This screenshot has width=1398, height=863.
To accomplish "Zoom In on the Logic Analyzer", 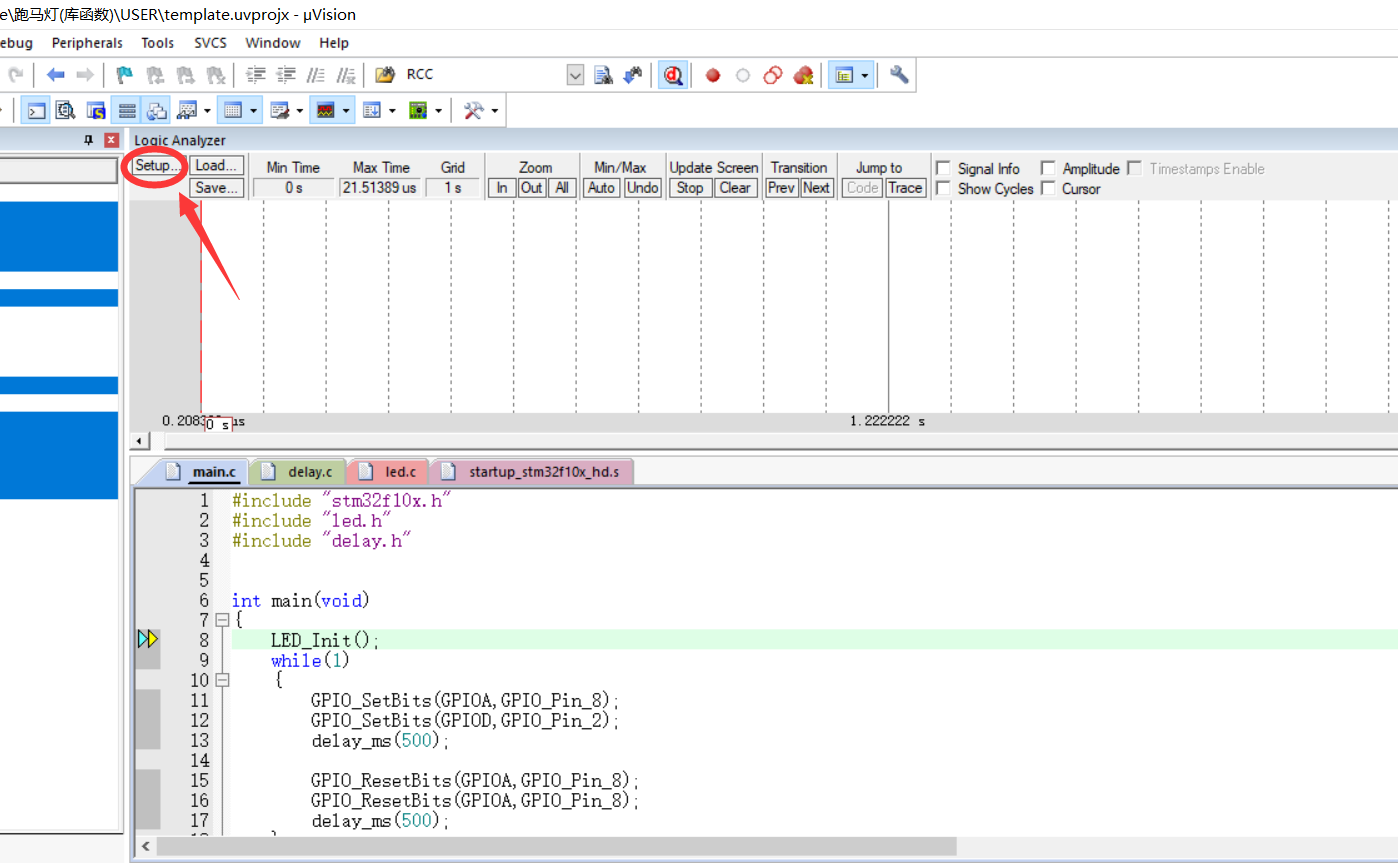I will click(501, 188).
